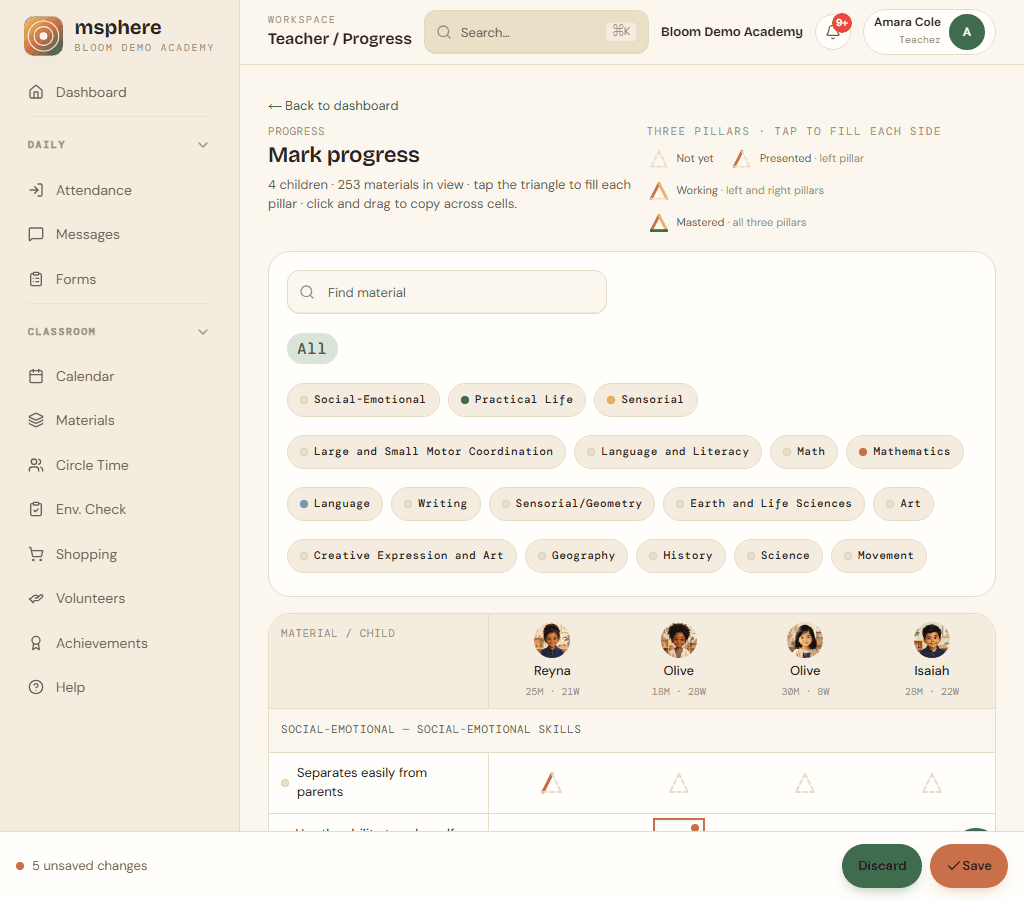Viewport: 1024px width, 900px height.
Task: Select the All filter chip
Action: pos(312,349)
